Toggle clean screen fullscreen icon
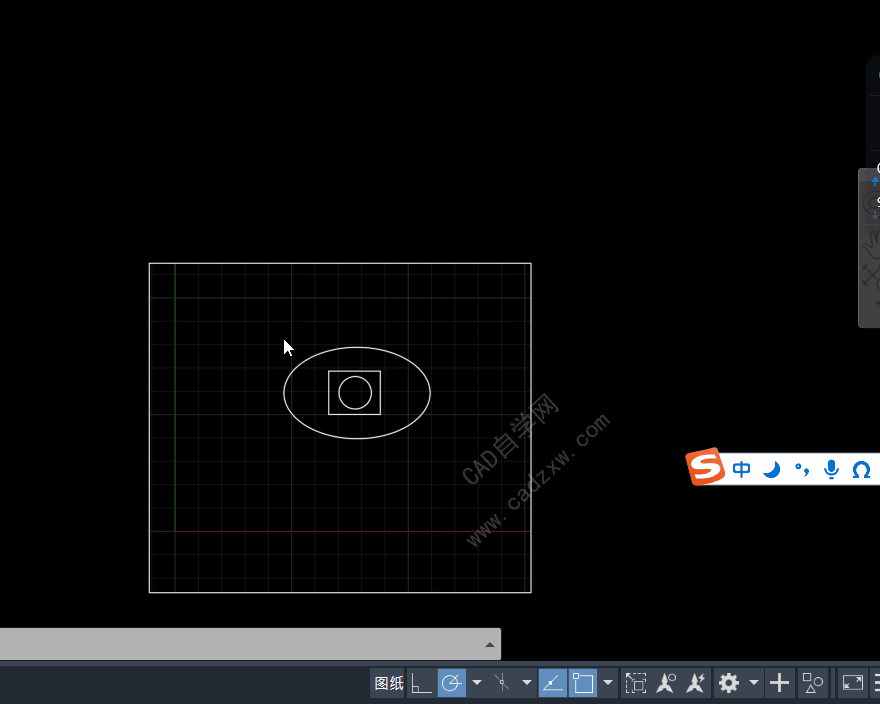Image resolution: width=880 pixels, height=704 pixels. pyautogui.click(x=852, y=683)
